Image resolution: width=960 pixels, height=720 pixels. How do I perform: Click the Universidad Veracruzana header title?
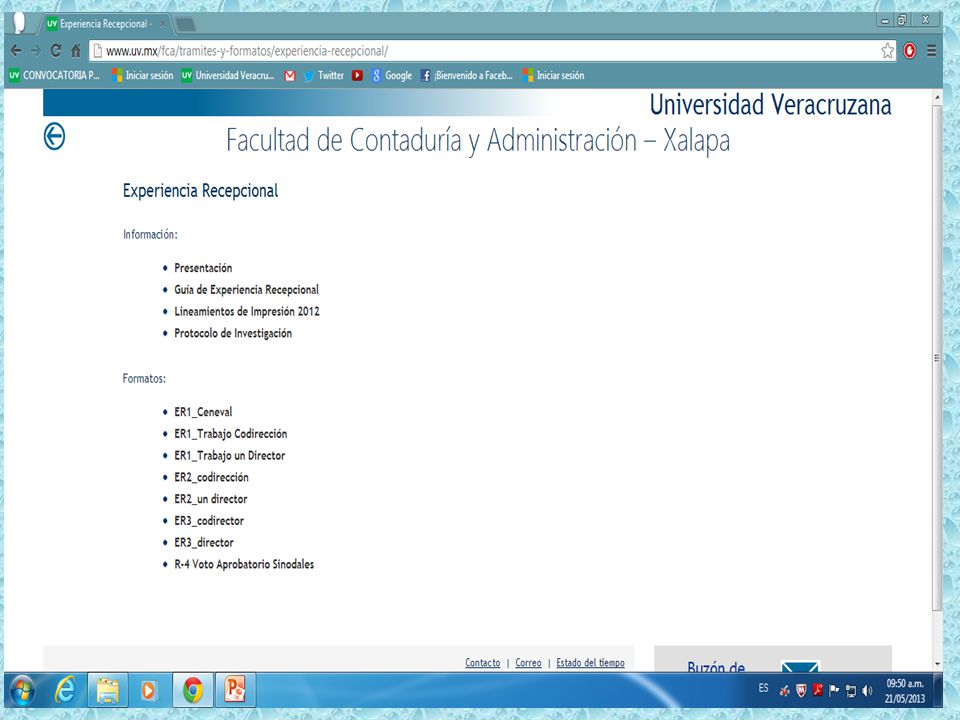tap(770, 105)
